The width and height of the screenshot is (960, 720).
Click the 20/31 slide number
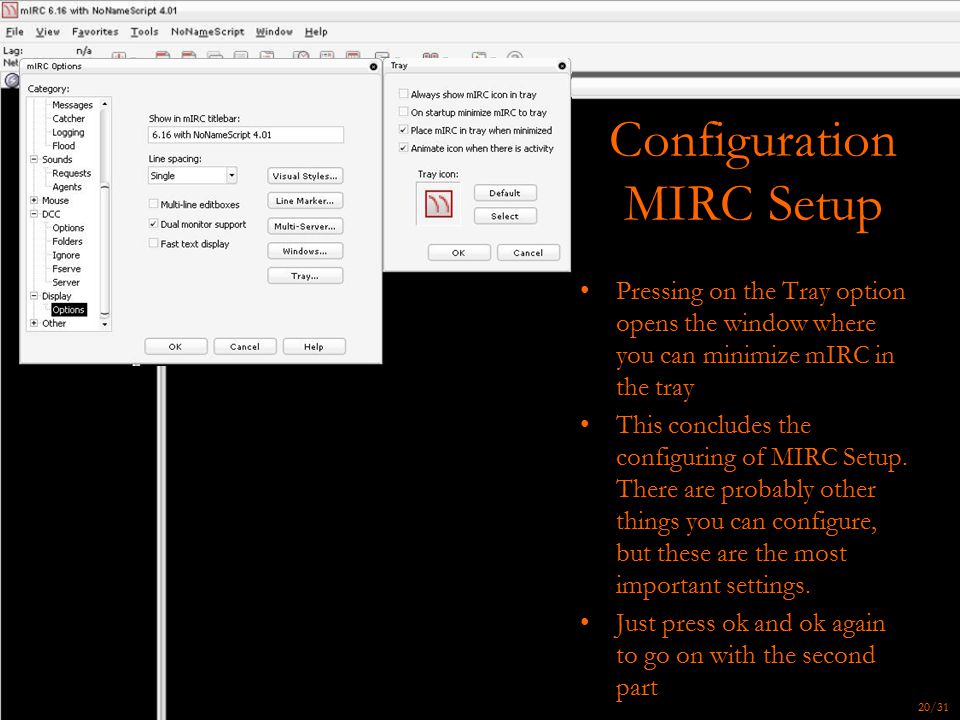[x=933, y=707]
